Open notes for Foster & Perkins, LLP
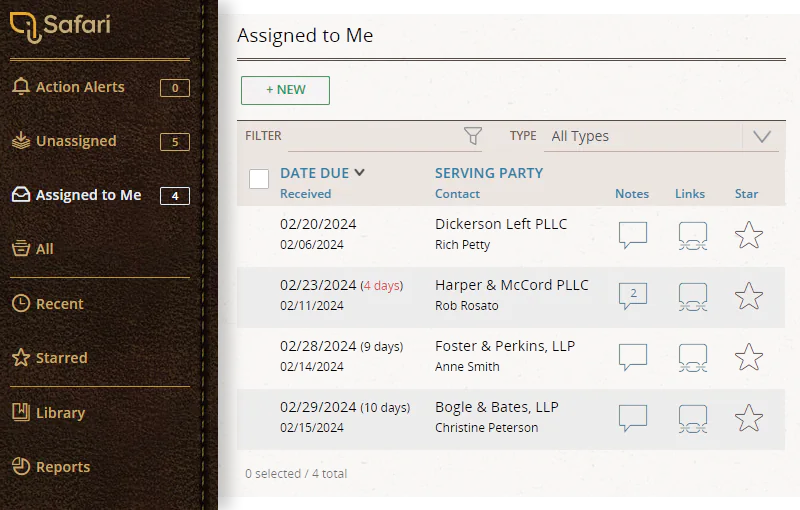This screenshot has width=800, height=510. coord(633,357)
